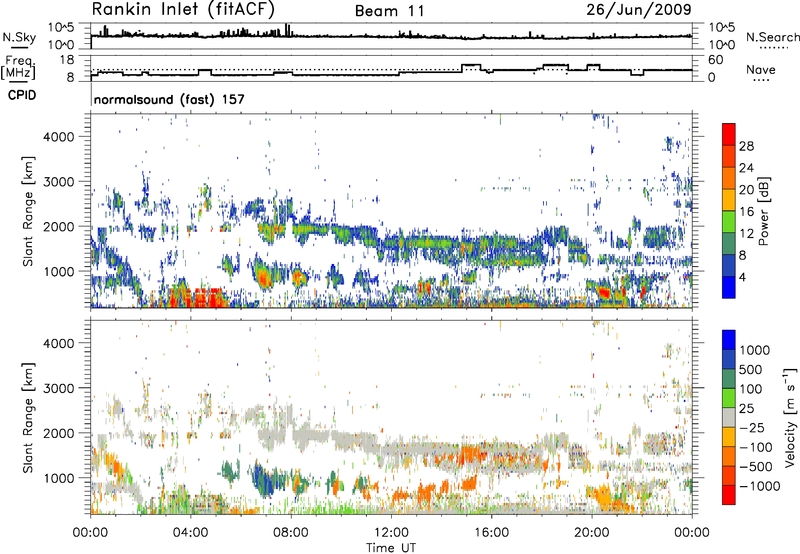Click the '-1000' tick on Velocity colorbar

[760, 486]
